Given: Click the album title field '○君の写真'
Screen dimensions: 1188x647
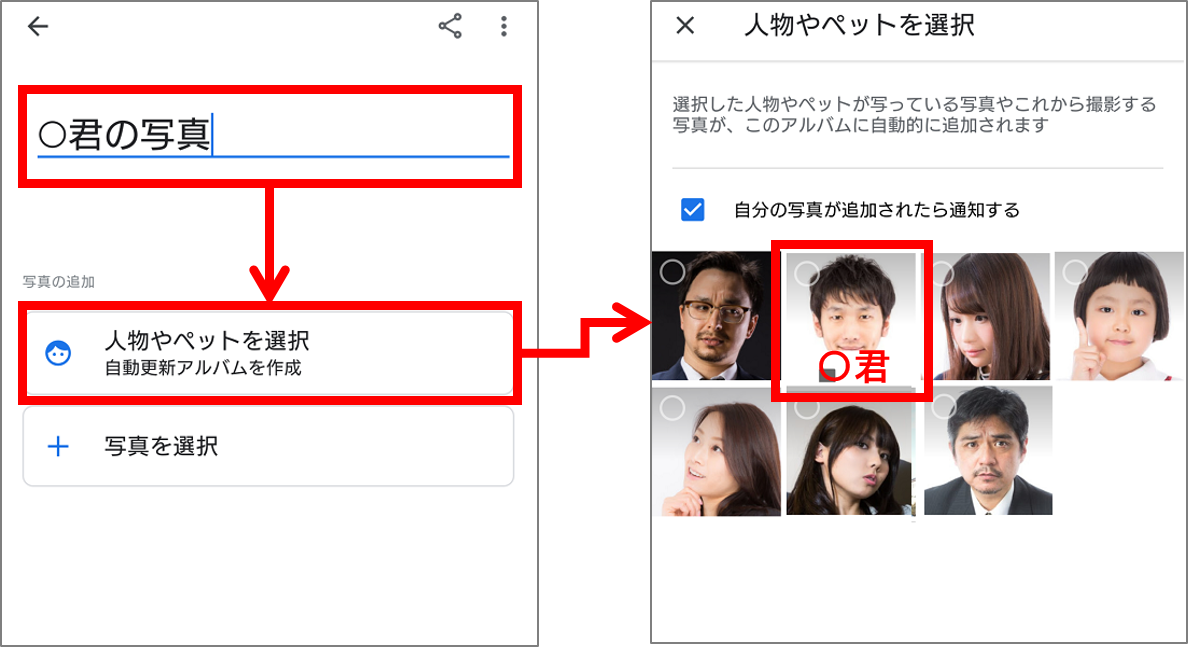Looking at the screenshot, I should (x=273, y=135).
